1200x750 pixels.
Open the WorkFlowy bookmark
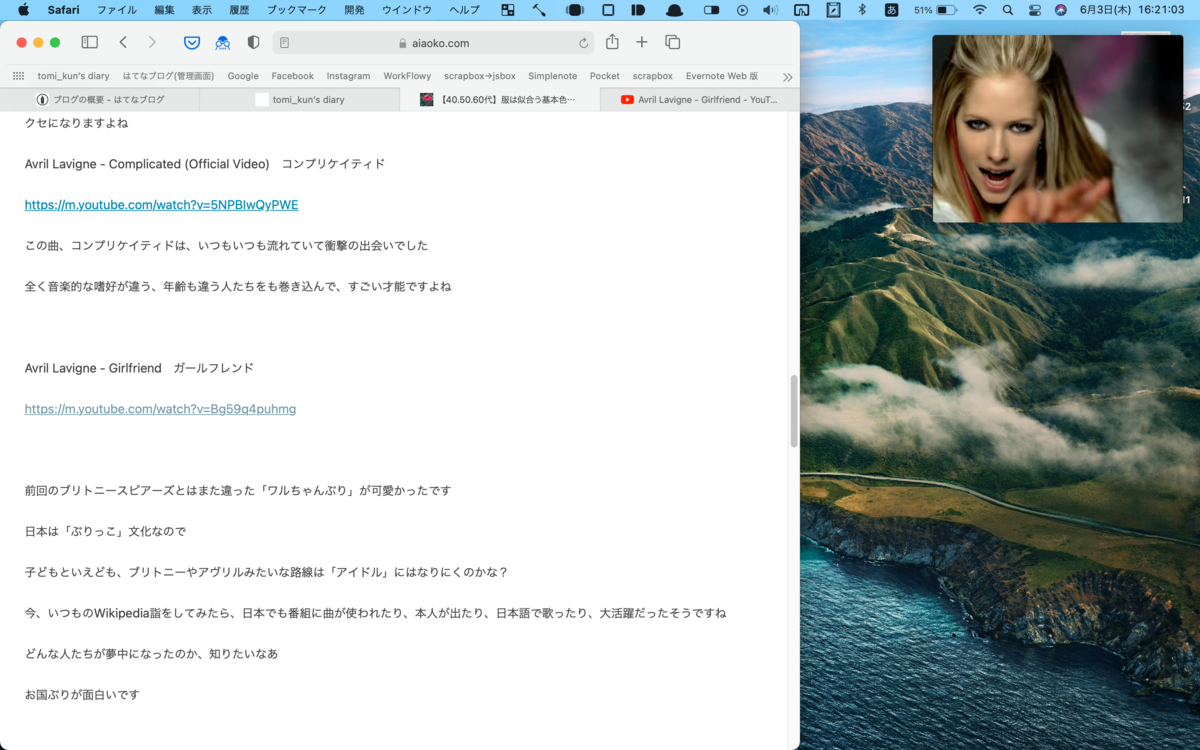pos(407,76)
